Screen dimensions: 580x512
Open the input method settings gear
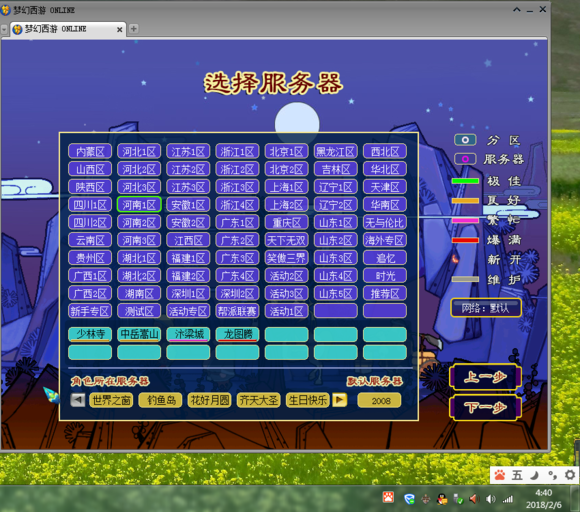coord(570,475)
